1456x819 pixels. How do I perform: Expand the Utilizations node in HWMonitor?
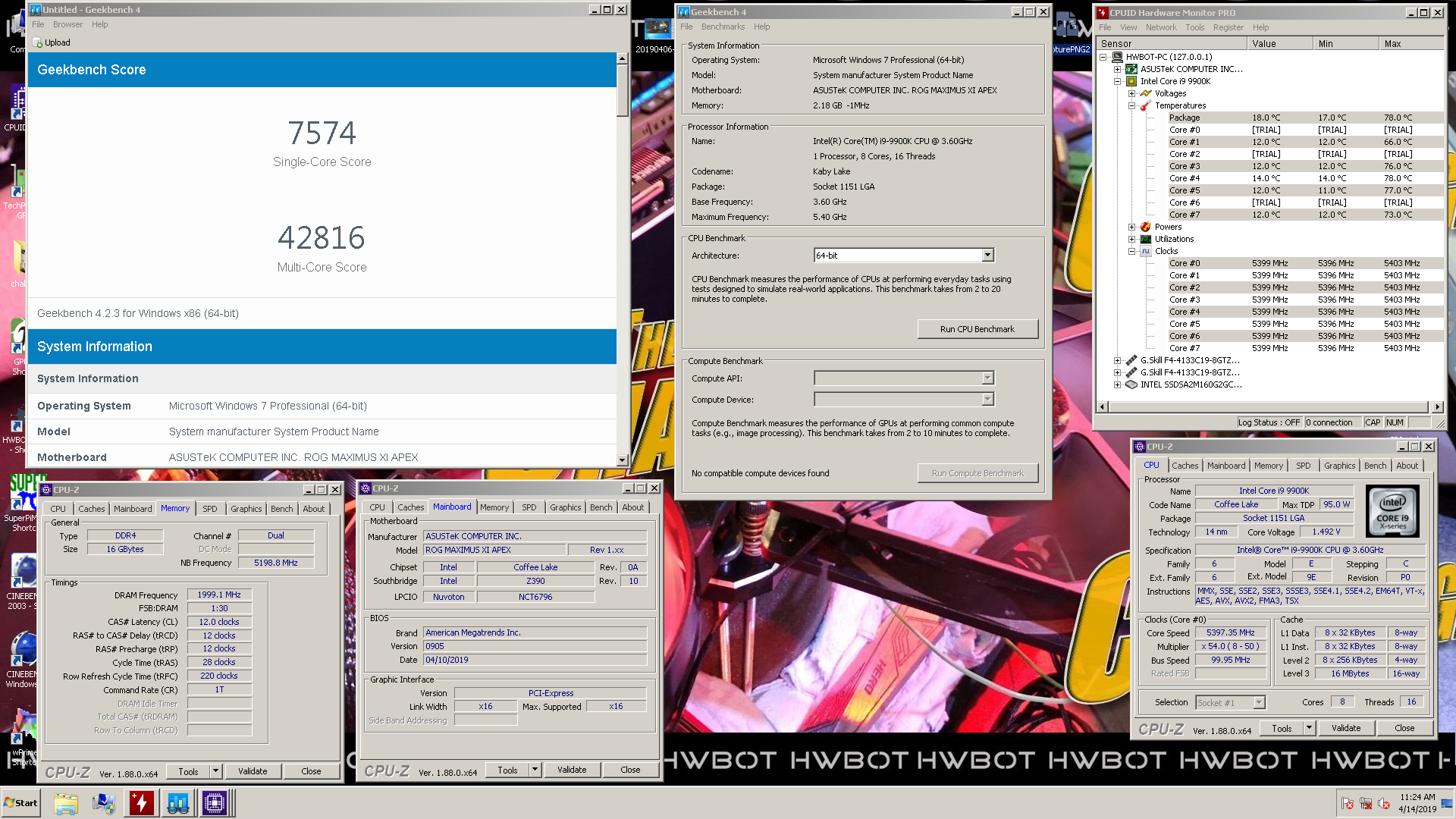point(1131,239)
